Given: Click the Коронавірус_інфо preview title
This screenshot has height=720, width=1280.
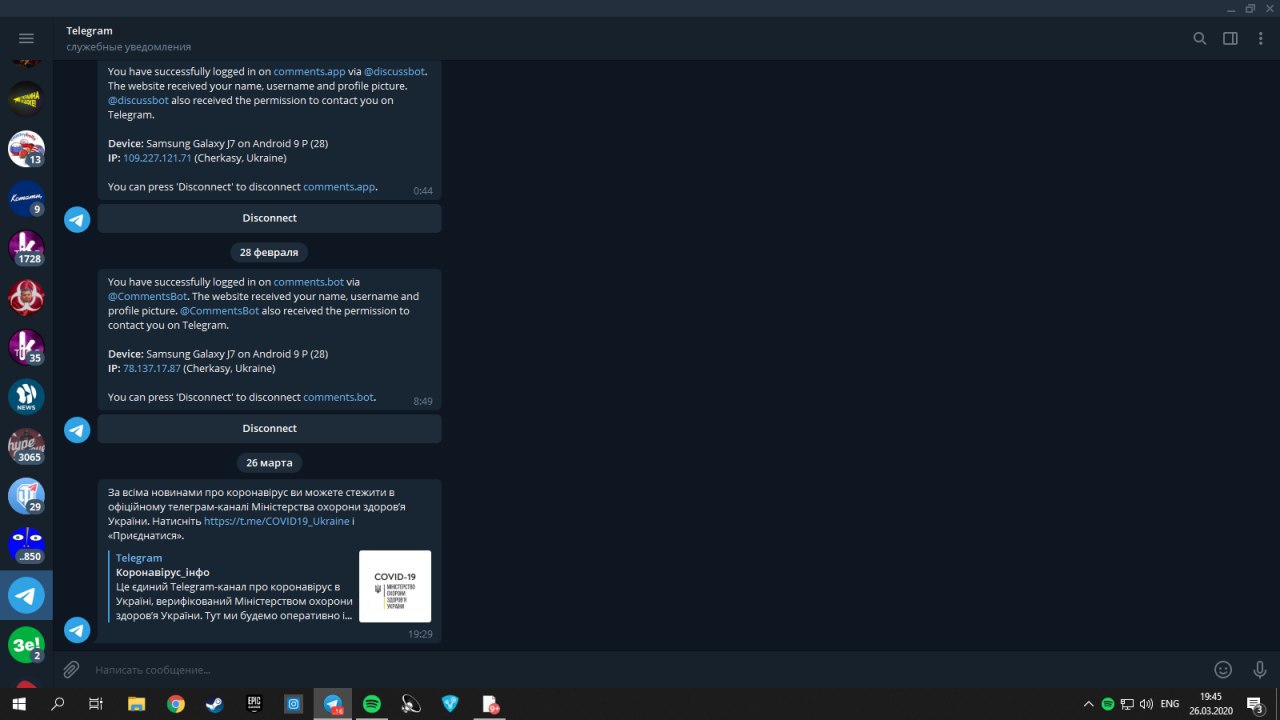Looking at the screenshot, I should pos(163,572).
